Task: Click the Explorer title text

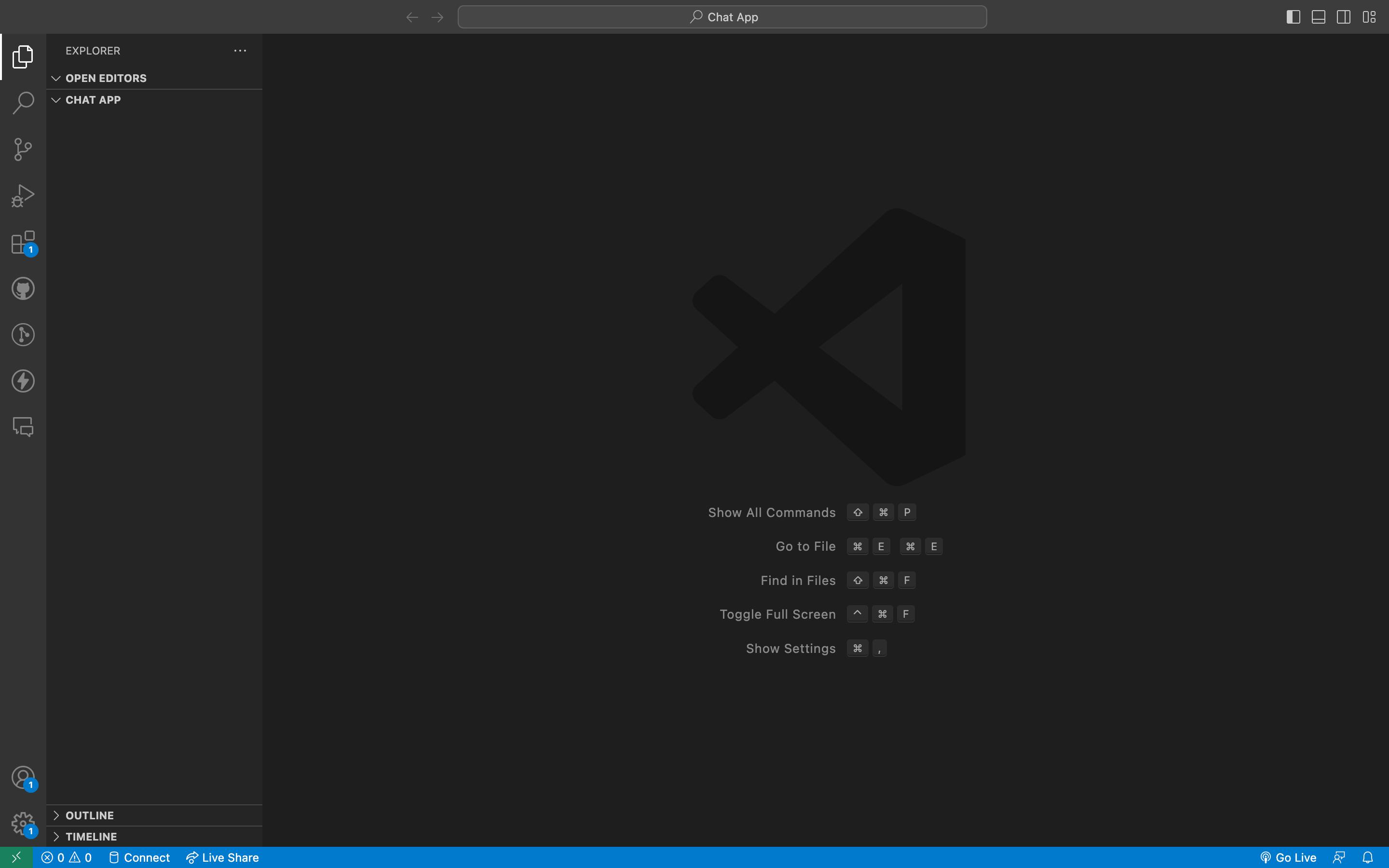Action: [x=93, y=51]
